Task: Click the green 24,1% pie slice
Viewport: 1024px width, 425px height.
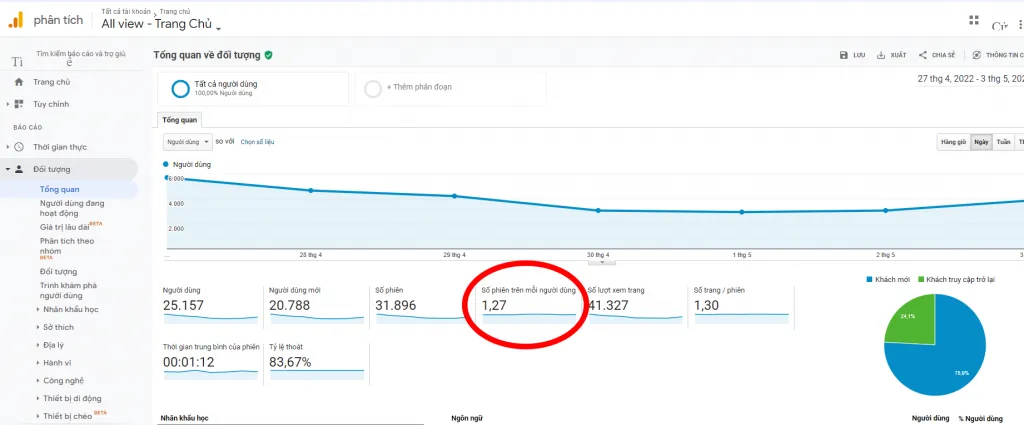Action: click(911, 320)
